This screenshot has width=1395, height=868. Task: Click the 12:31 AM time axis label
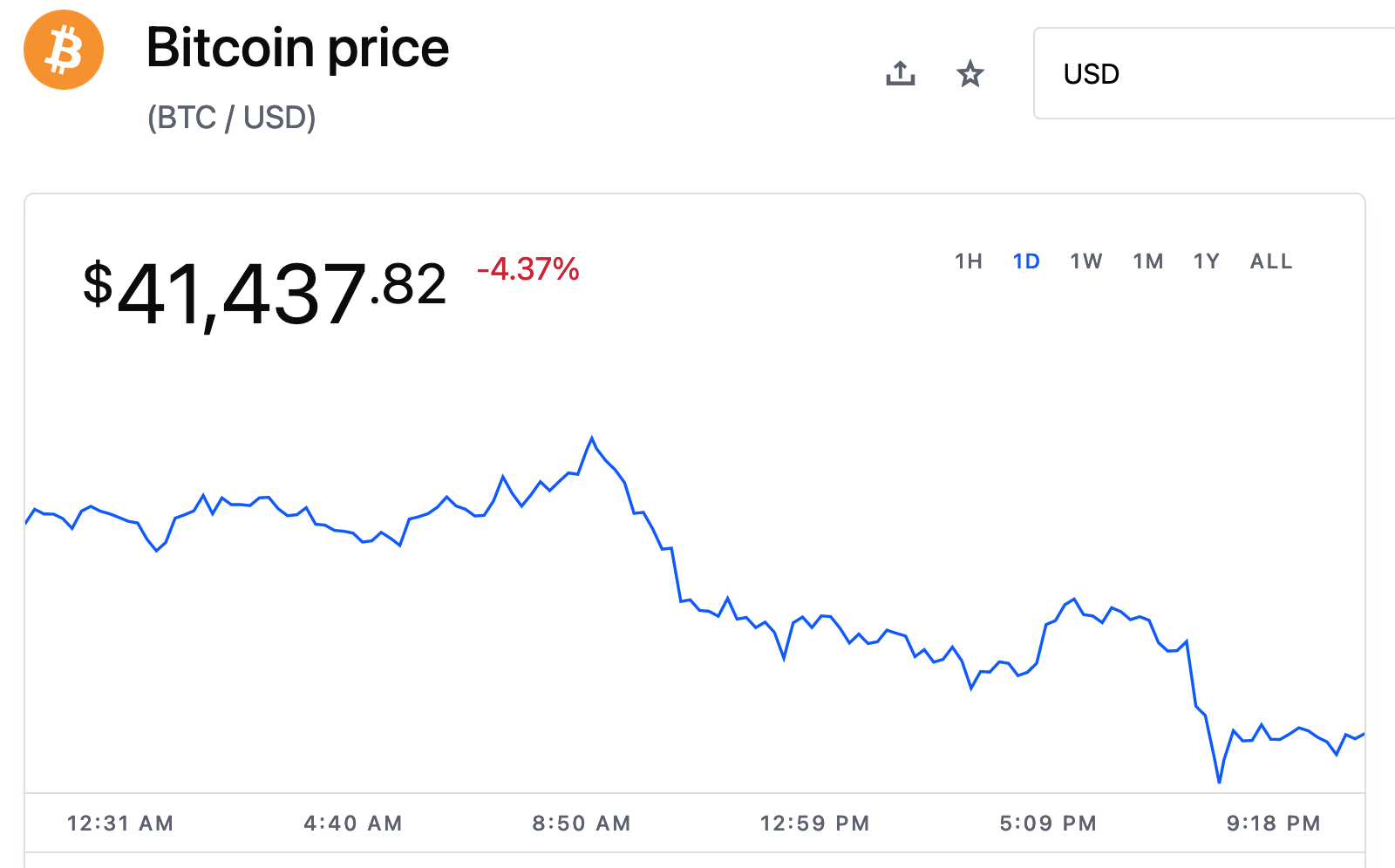(x=120, y=824)
